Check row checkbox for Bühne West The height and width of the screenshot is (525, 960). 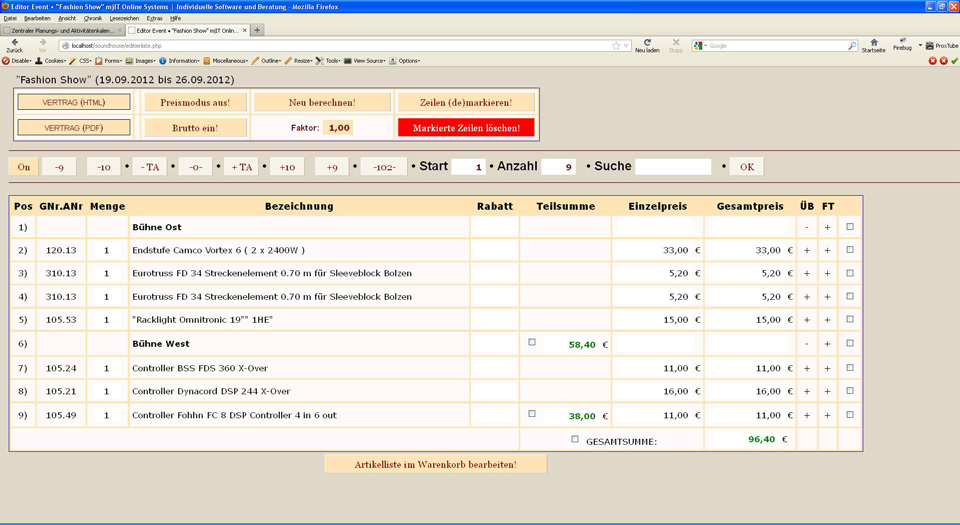pos(850,343)
